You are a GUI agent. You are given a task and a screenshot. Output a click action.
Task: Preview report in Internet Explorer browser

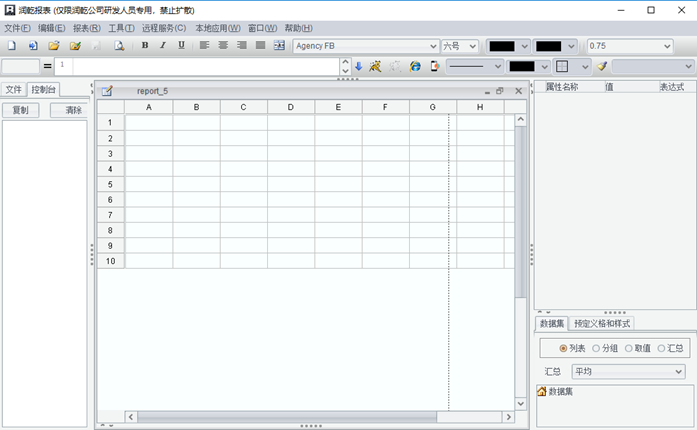tap(415, 67)
